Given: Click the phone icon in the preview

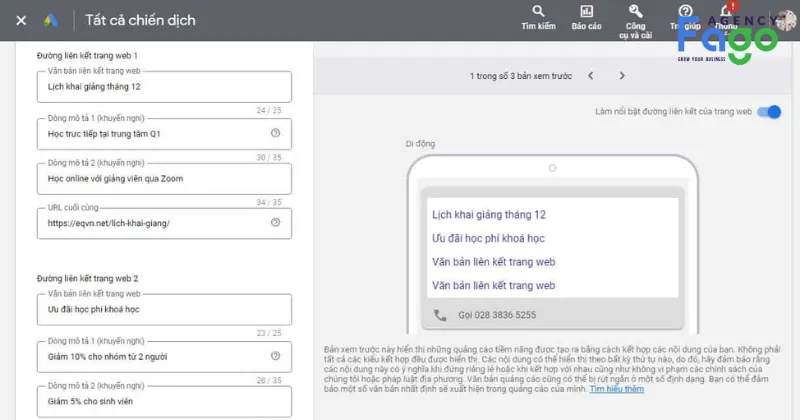Looking at the screenshot, I should click(440, 315).
